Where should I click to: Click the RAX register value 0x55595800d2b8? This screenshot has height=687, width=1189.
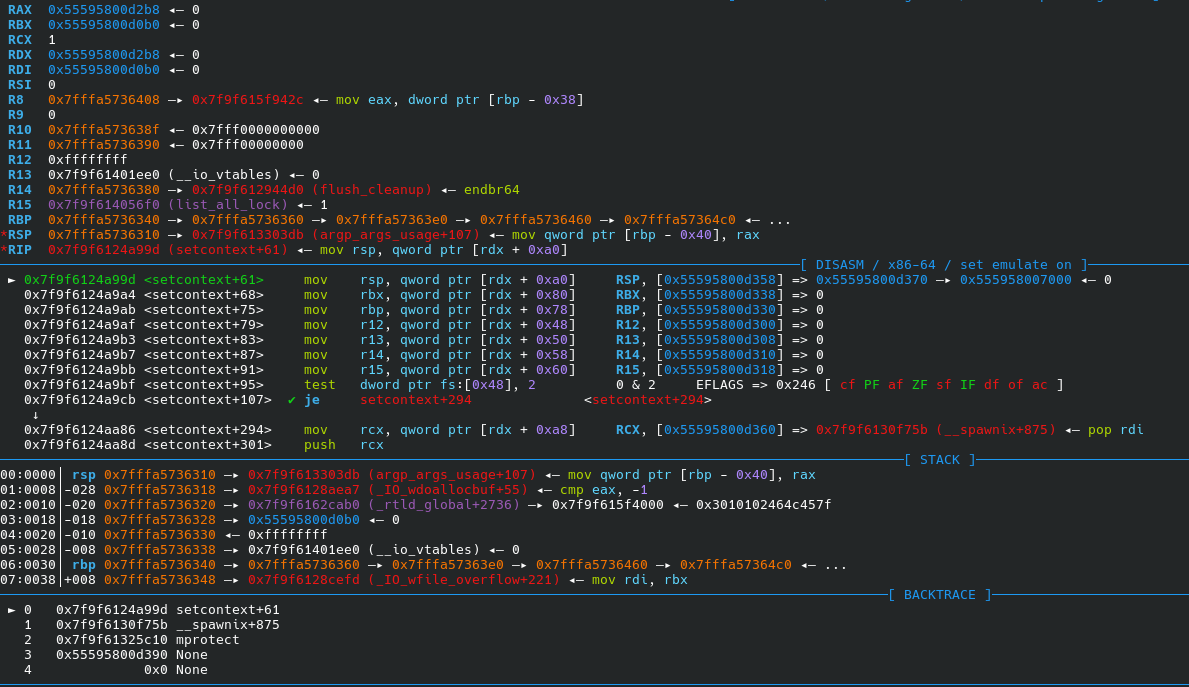coord(104,10)
